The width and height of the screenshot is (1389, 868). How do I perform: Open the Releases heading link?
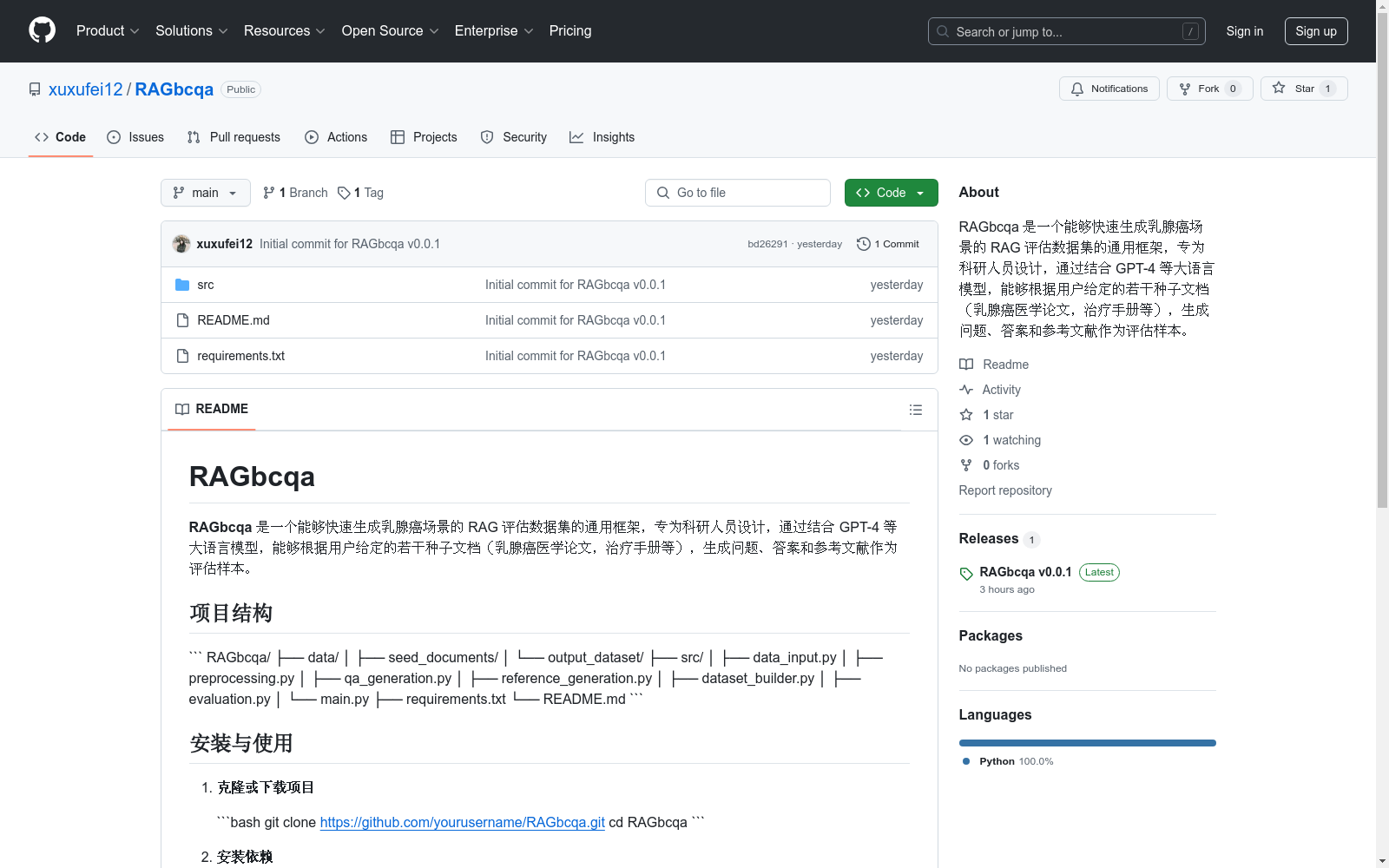pyautogui.click(x=999, y=539)
